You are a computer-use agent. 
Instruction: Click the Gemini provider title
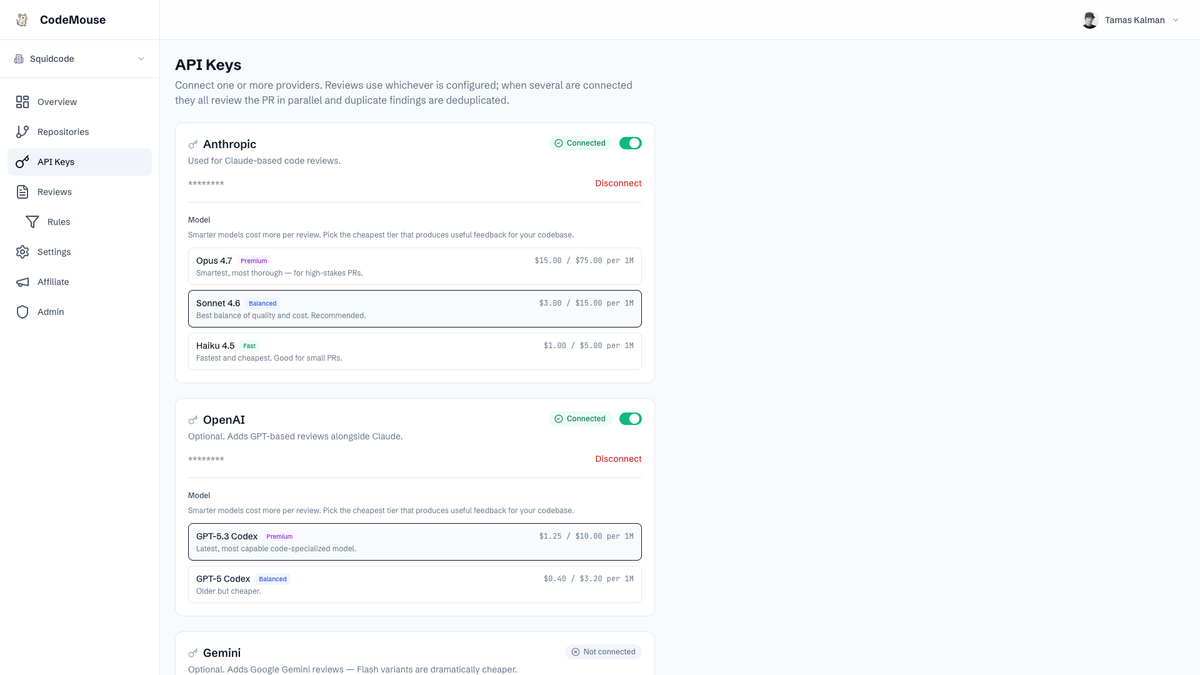[x=222, y=653]
